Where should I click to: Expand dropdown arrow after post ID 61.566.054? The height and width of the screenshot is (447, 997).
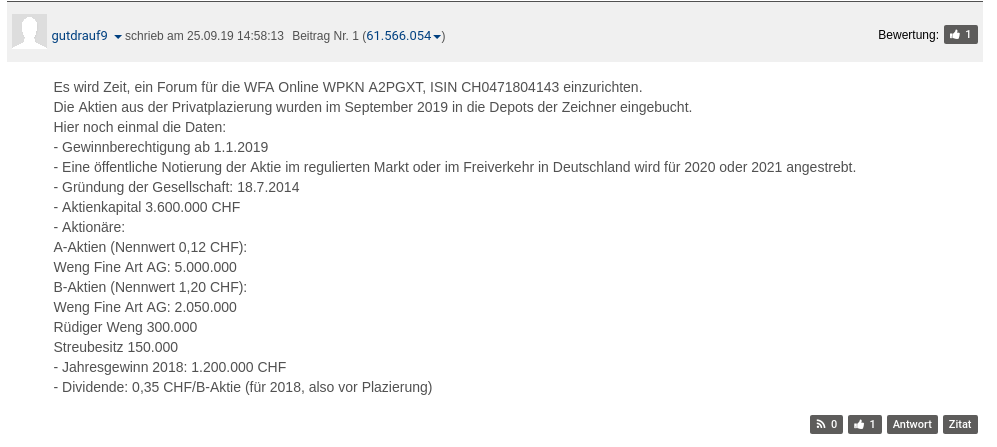click(437, 37)
